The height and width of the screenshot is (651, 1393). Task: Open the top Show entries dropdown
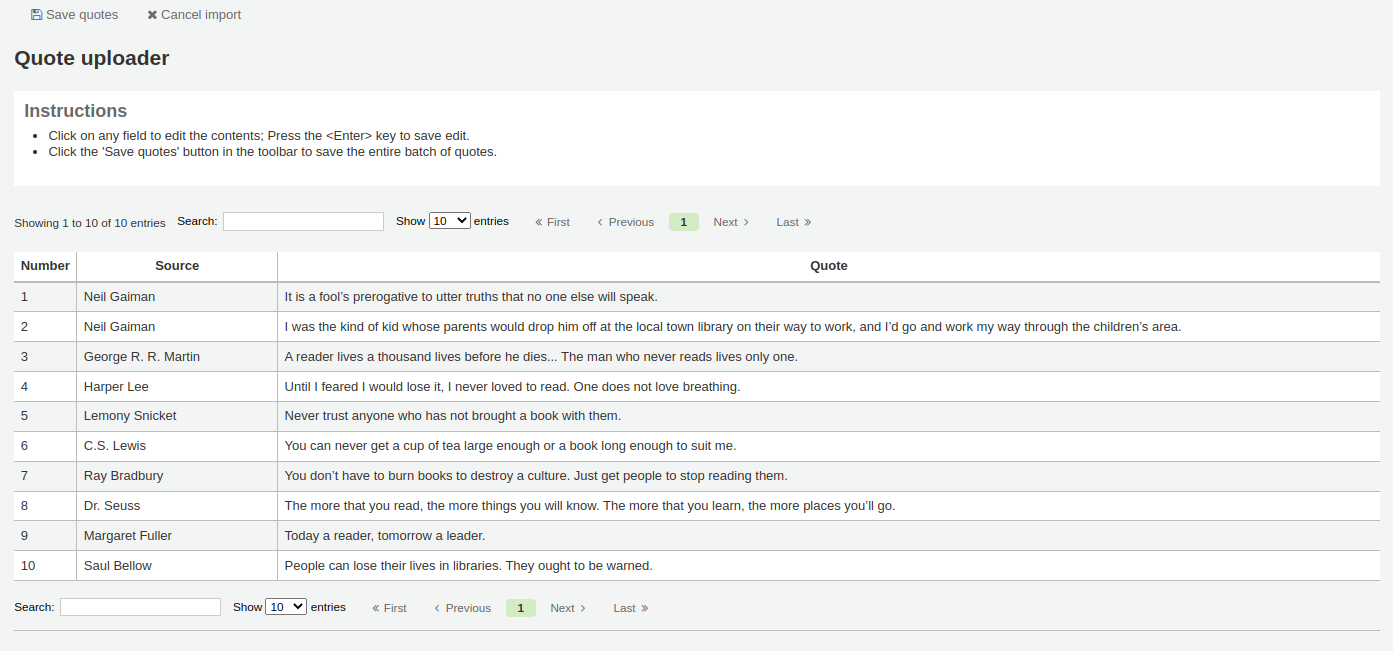click(x=449, y=221)
